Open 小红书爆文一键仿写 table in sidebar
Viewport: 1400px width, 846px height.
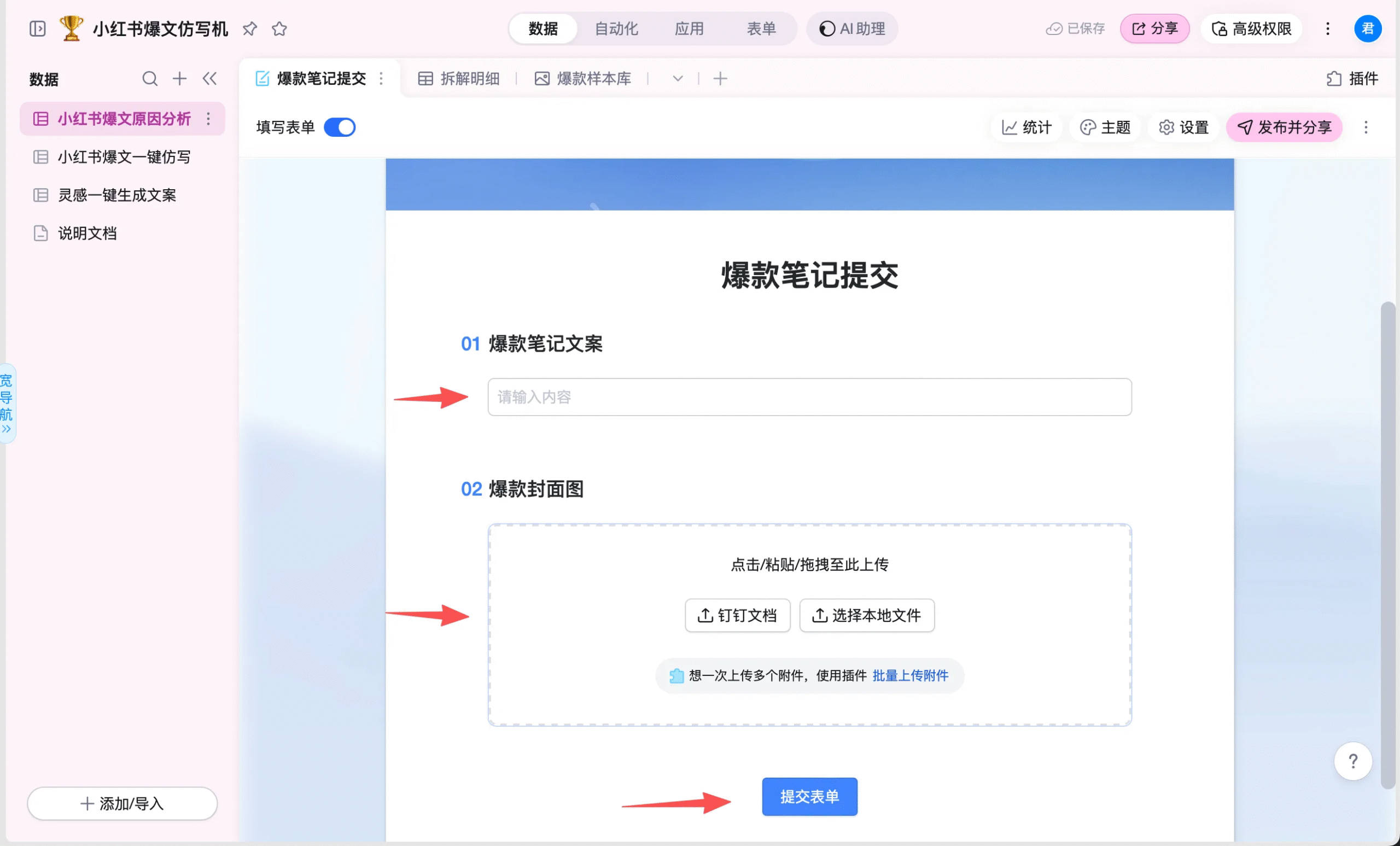tap(124, 157)
